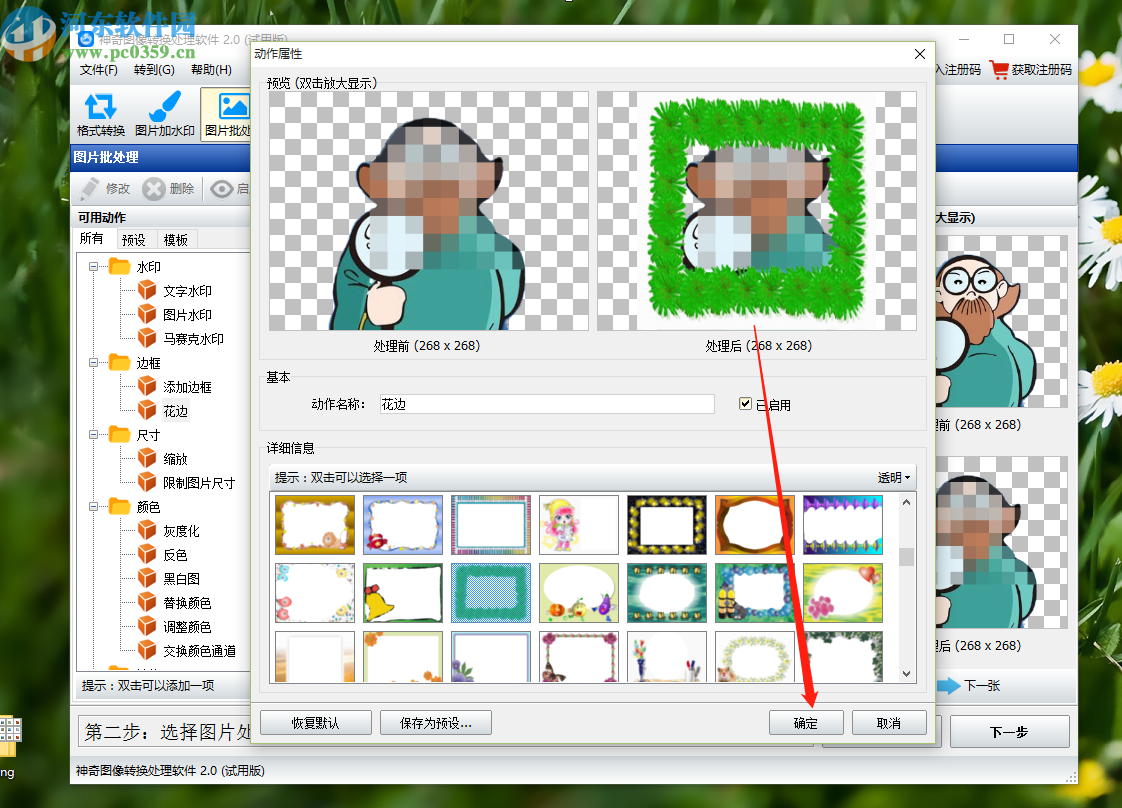Collapse the 尺寸 folder node
Viewport: 1122px width, 808px height.
click(x=94, y=434)
